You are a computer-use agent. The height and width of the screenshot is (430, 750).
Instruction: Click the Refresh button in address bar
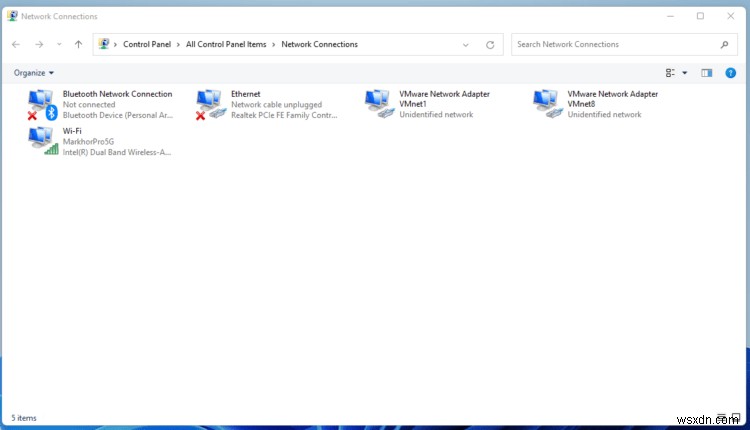[x=490, y=45]
